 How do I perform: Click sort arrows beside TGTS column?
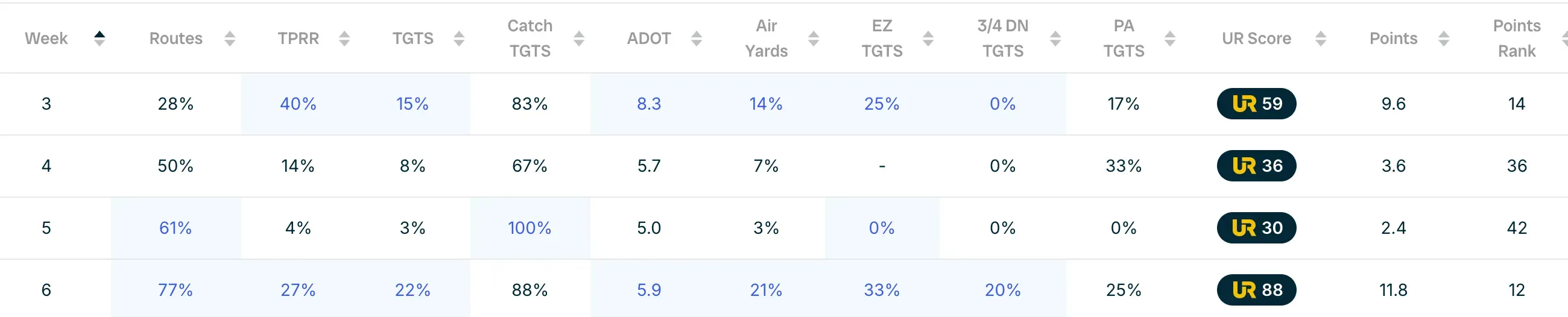click(459, 39)
